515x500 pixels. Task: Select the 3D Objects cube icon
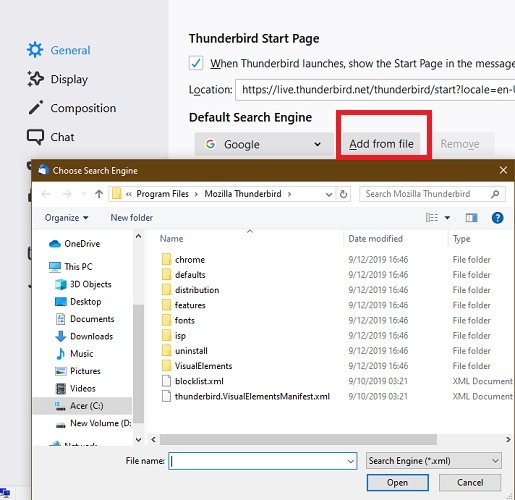(x=61, y=284)
